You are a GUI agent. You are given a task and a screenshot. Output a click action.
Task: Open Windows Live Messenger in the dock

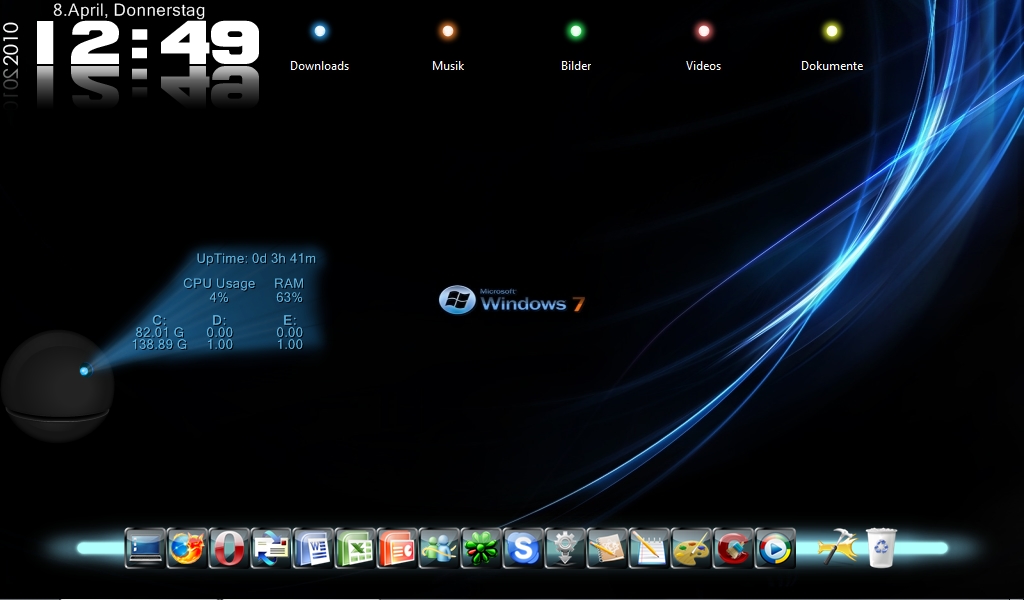[x=439, y=548]
